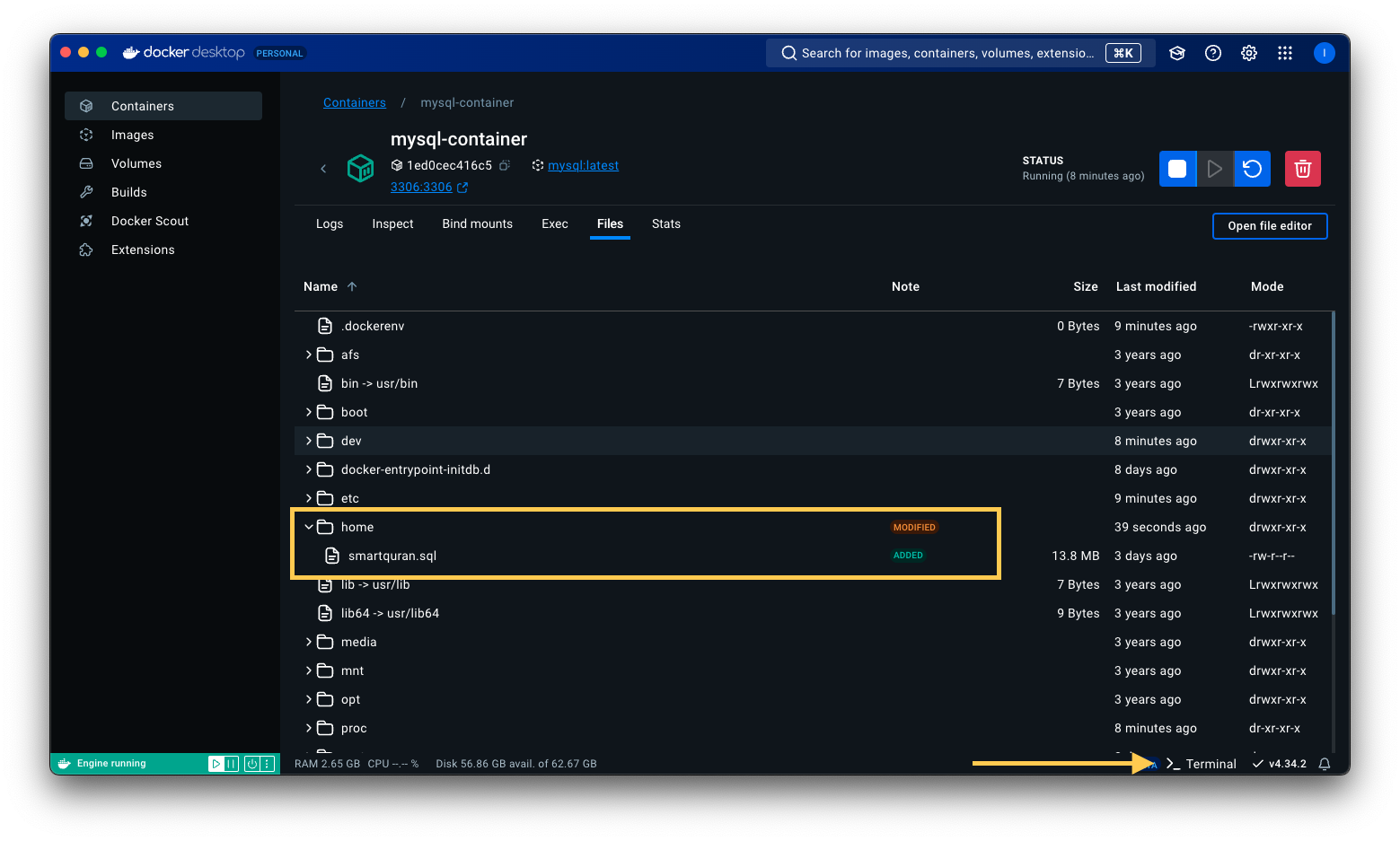Screen dimensions: 1400x841
Task: Click the v4.34.2 version indicator
Action: 1280,764
